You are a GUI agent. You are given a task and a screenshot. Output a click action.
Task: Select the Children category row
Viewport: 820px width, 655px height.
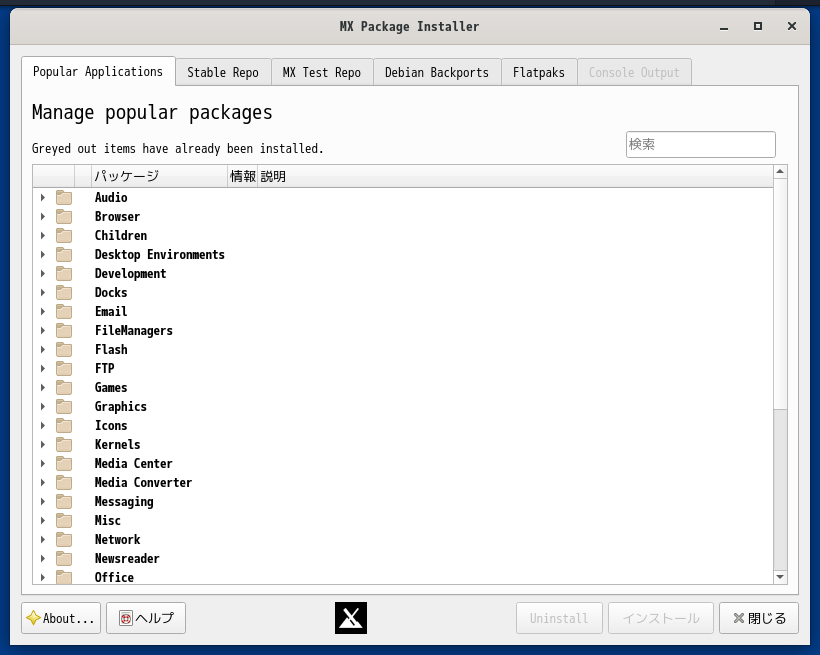click(403, 235)
